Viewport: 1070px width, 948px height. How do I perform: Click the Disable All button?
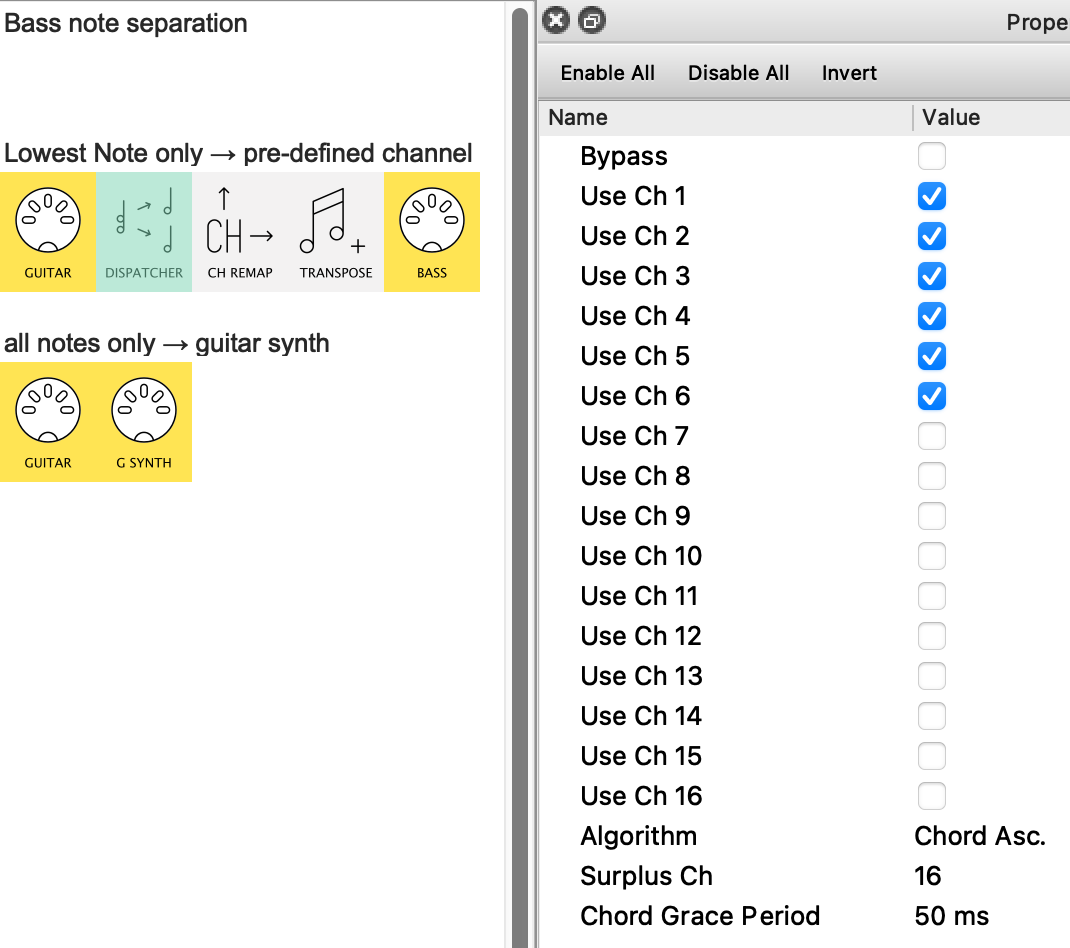pos(739,73)
